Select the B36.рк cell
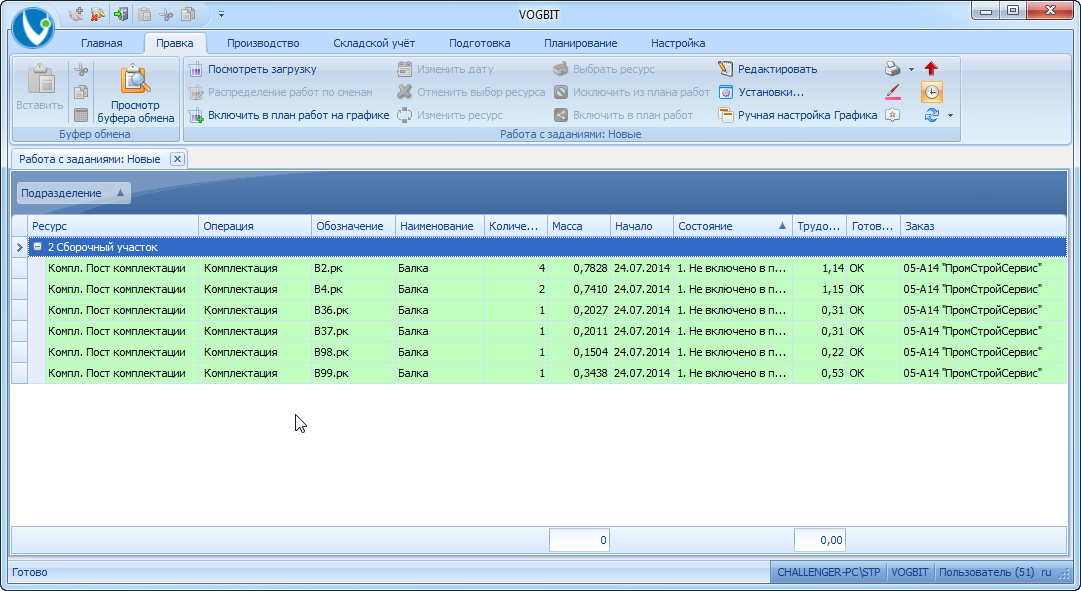The width and height of the screenshot is (1081, 591). coord(353,310)
